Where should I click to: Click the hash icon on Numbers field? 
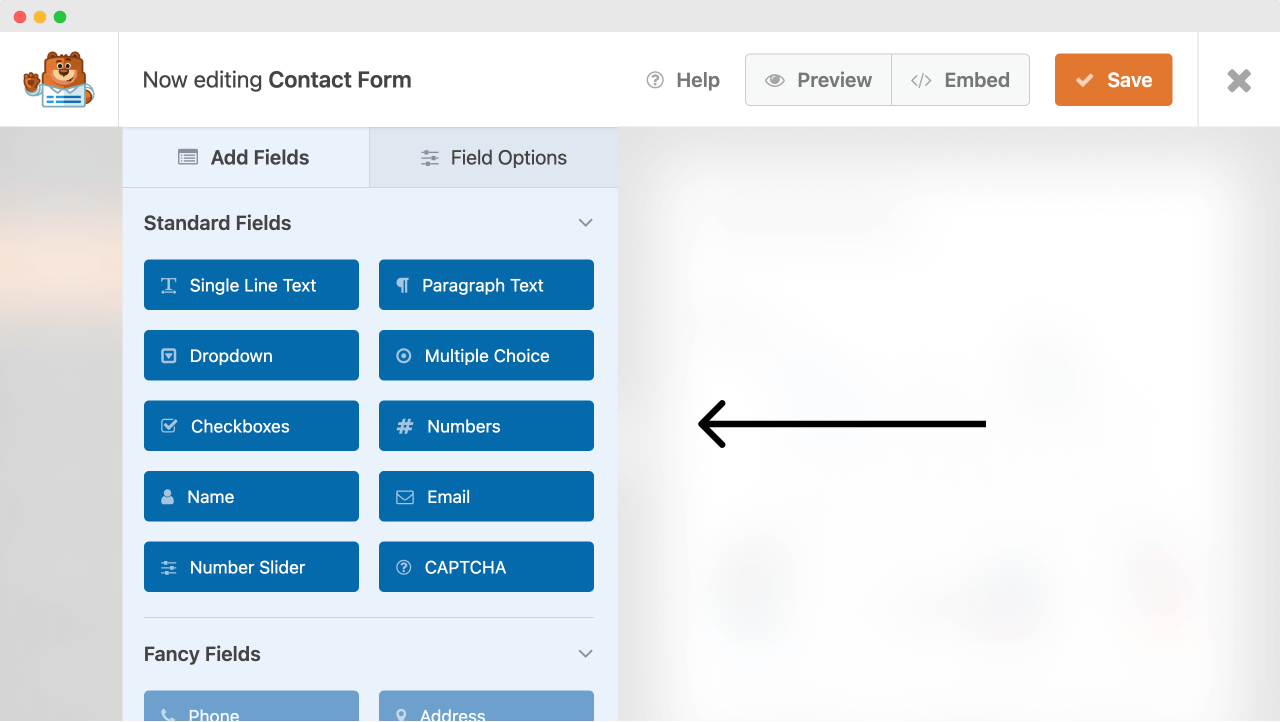[x=405, y=426]
